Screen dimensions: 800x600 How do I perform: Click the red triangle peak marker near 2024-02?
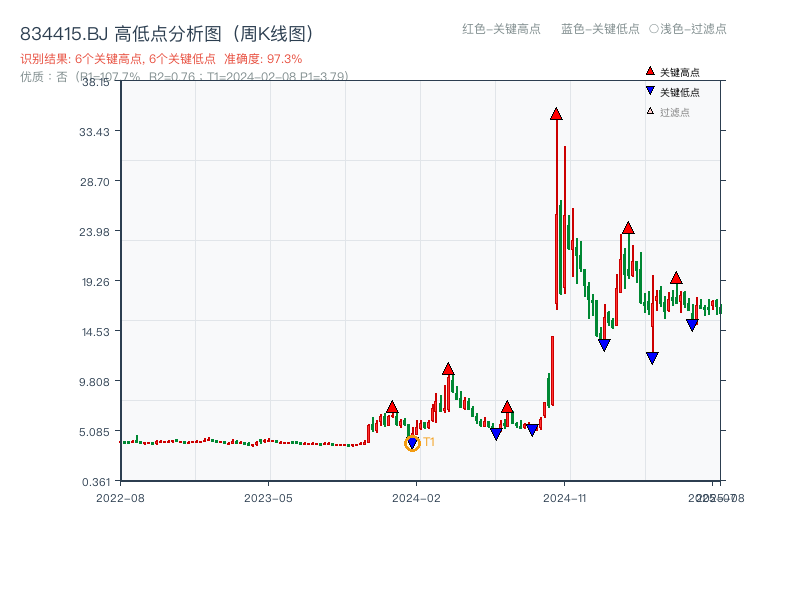click(447, 367)
